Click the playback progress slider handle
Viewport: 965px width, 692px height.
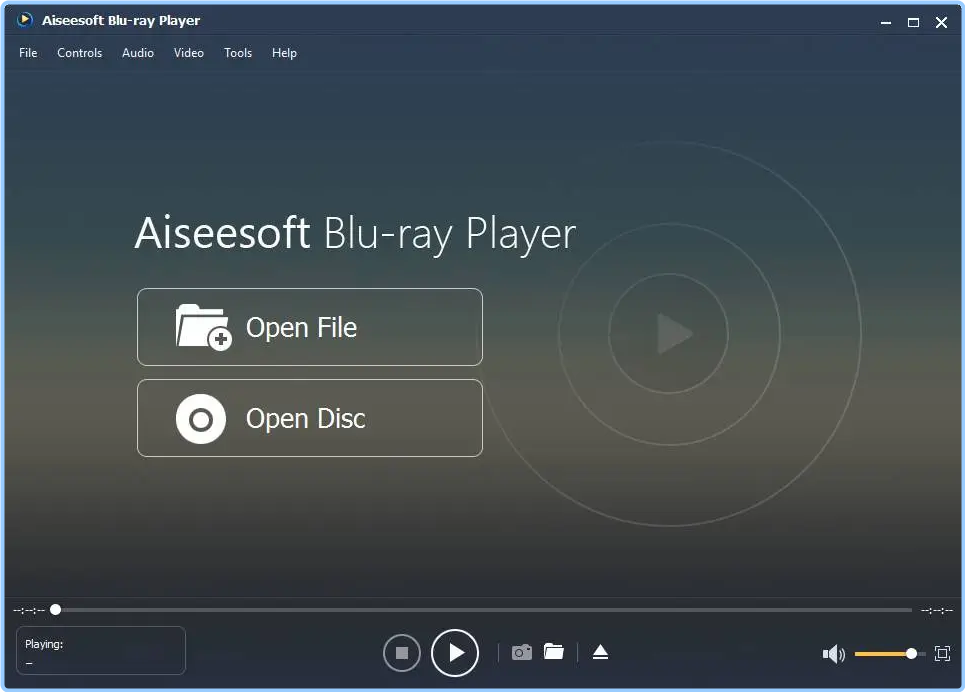coord(55,610)
